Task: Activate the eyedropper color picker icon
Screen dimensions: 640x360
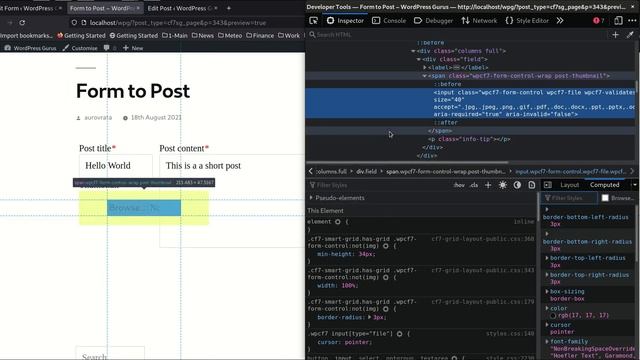Action: [630, 35]
